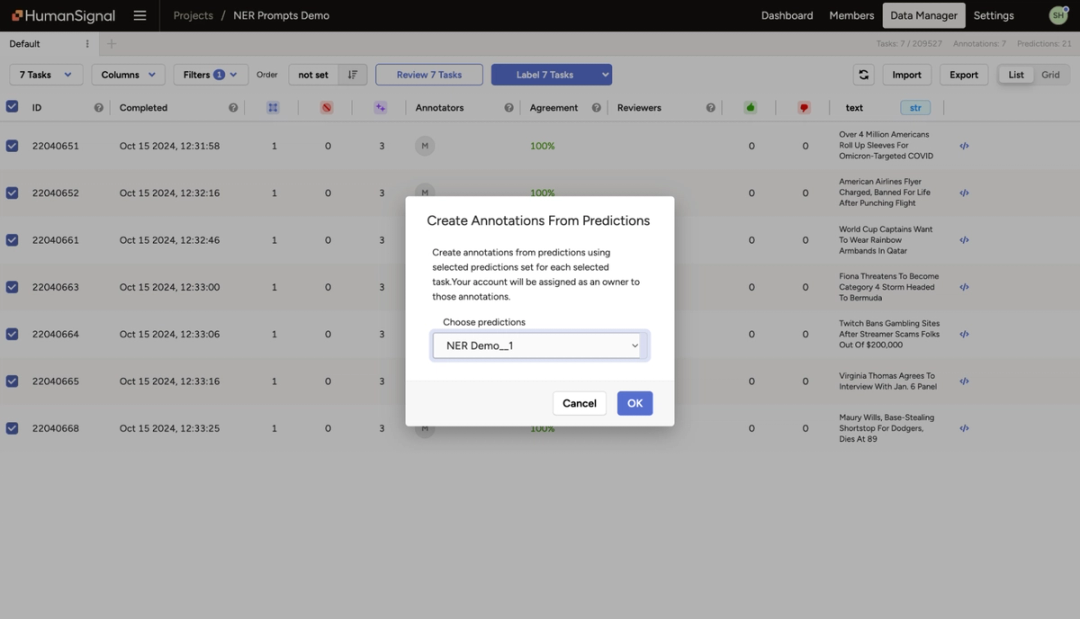Click the OK button to create annotations
This screenshot has width=1080, height=619.
click(634, 403)
